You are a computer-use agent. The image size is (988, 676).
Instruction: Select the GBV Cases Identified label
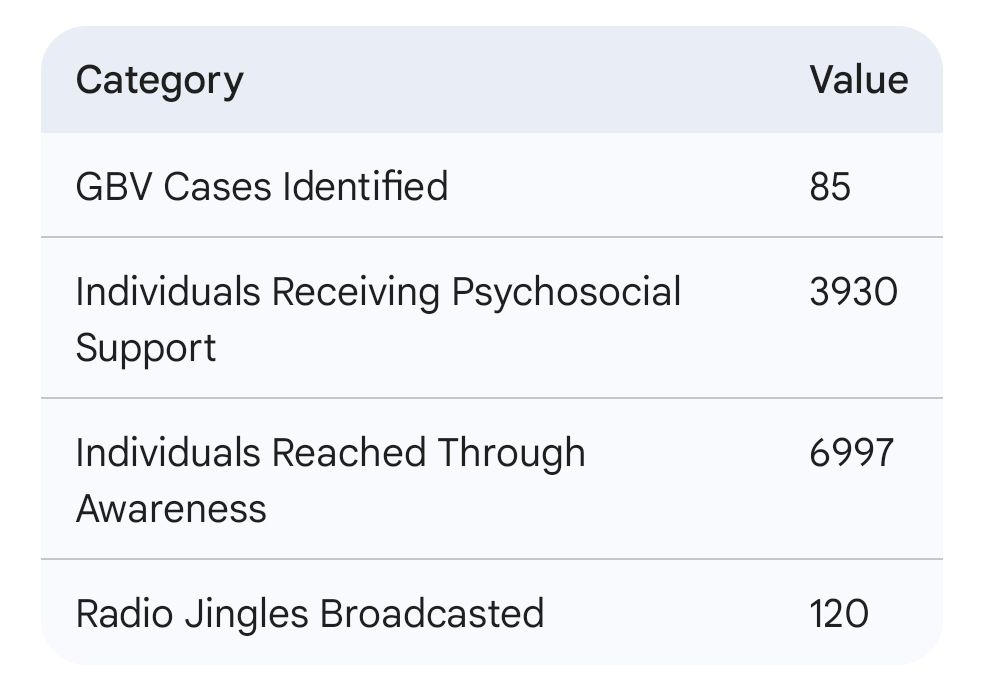(261, 186)
